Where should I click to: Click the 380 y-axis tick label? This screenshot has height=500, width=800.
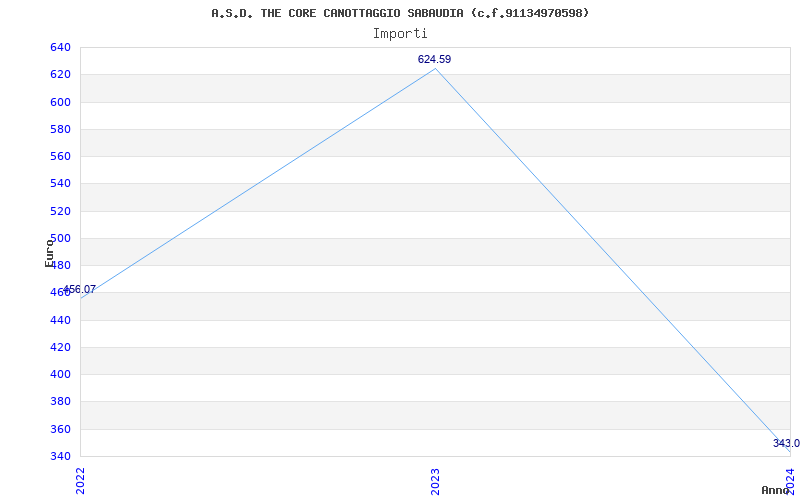60,402
